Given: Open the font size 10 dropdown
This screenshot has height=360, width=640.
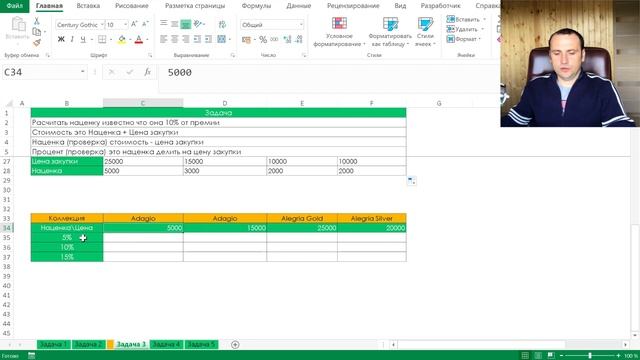Looking at the screenshot, I should [x=125, y=25].
